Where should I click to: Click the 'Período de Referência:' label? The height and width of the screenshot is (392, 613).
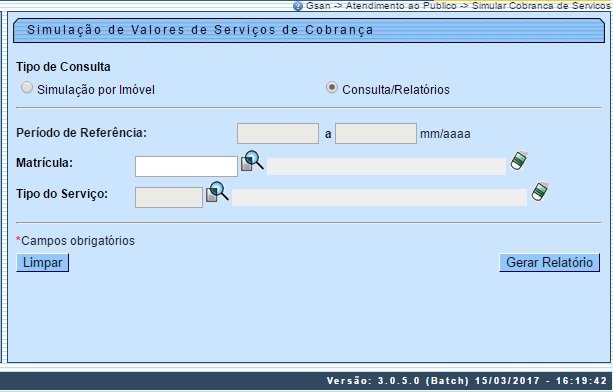point(81,133)
